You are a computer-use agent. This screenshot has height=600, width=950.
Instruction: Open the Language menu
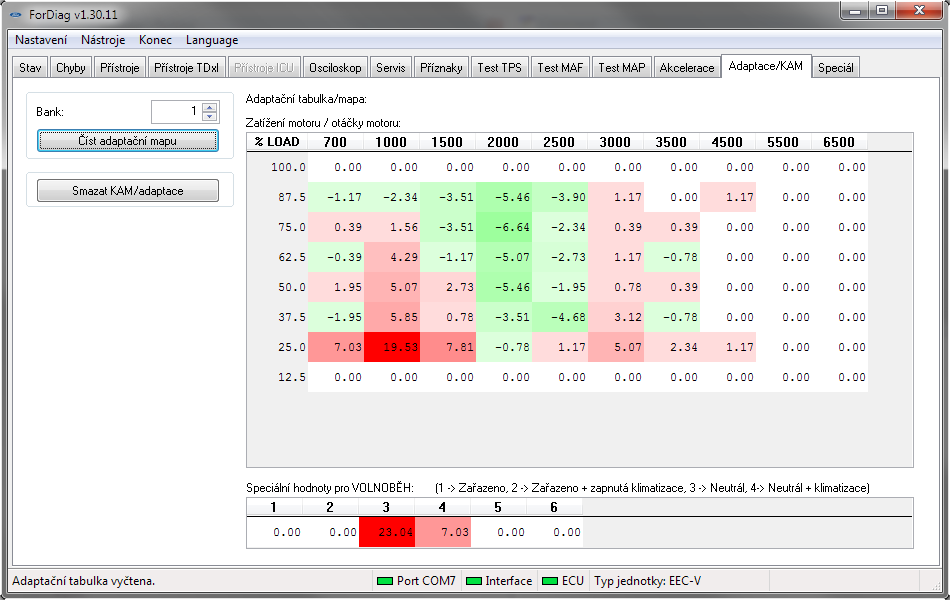point(211,40)
